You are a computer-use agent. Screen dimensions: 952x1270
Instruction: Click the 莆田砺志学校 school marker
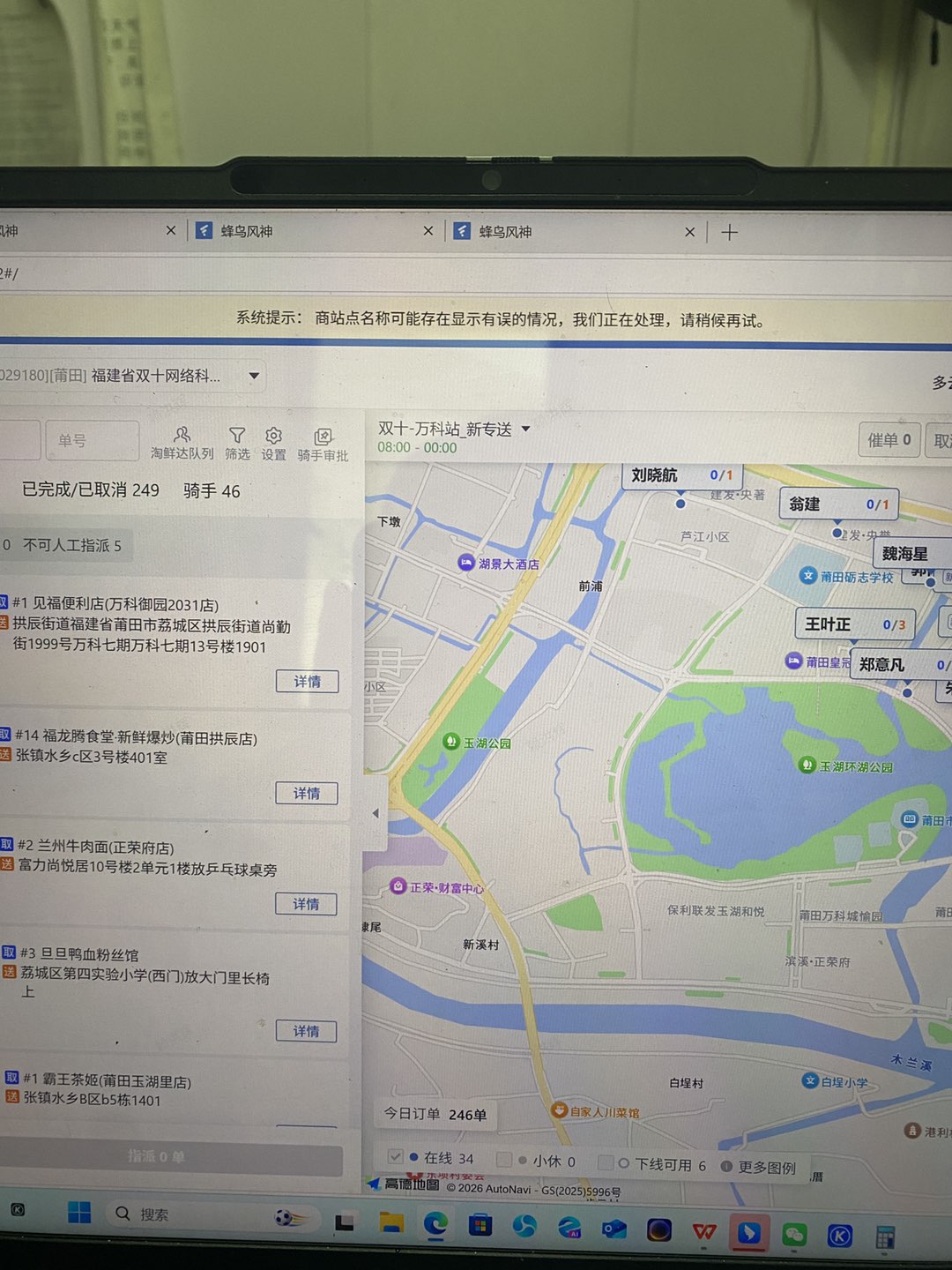coord(807,575)
